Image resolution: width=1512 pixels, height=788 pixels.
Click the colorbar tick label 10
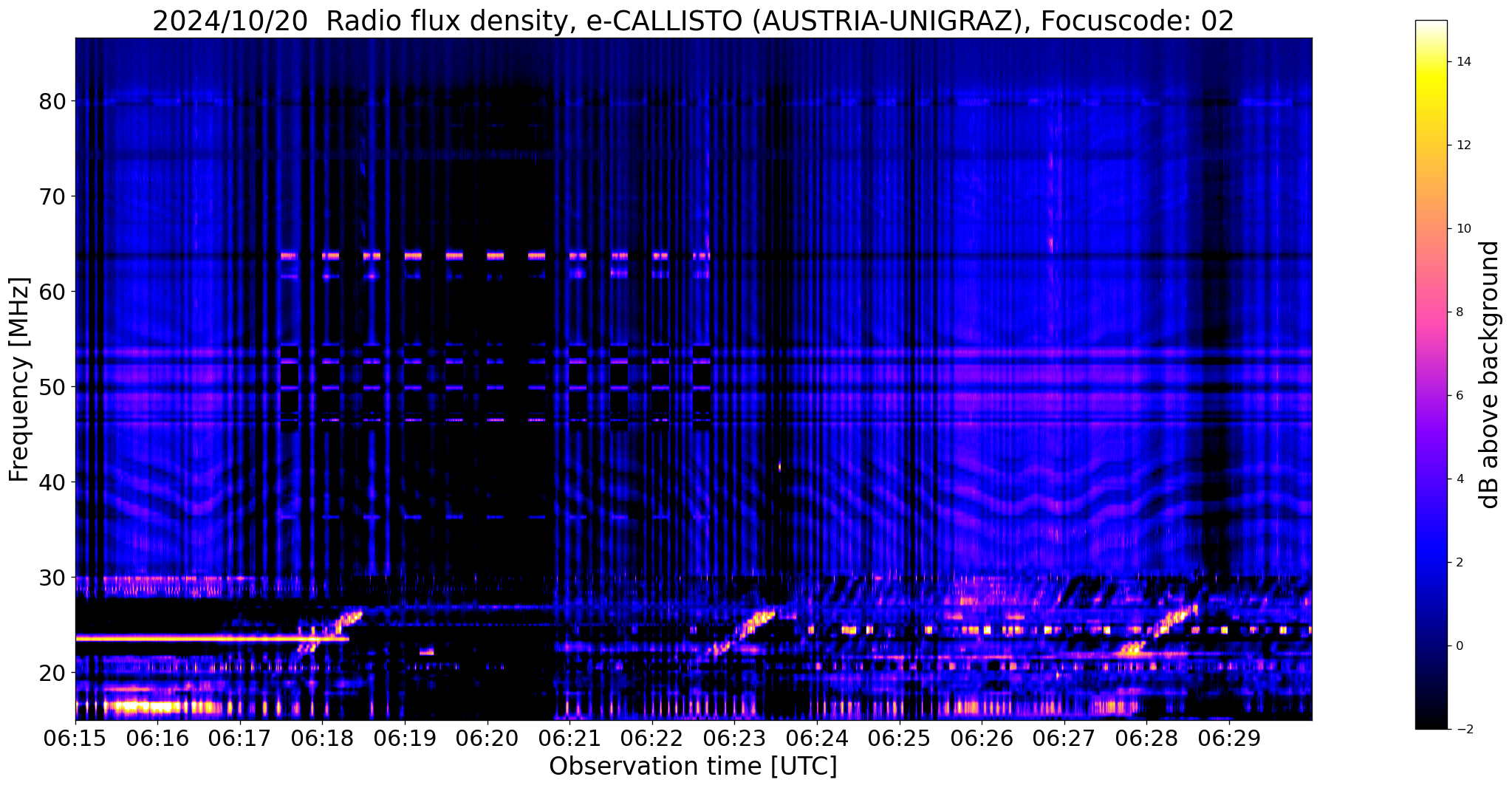point(1463,229)
